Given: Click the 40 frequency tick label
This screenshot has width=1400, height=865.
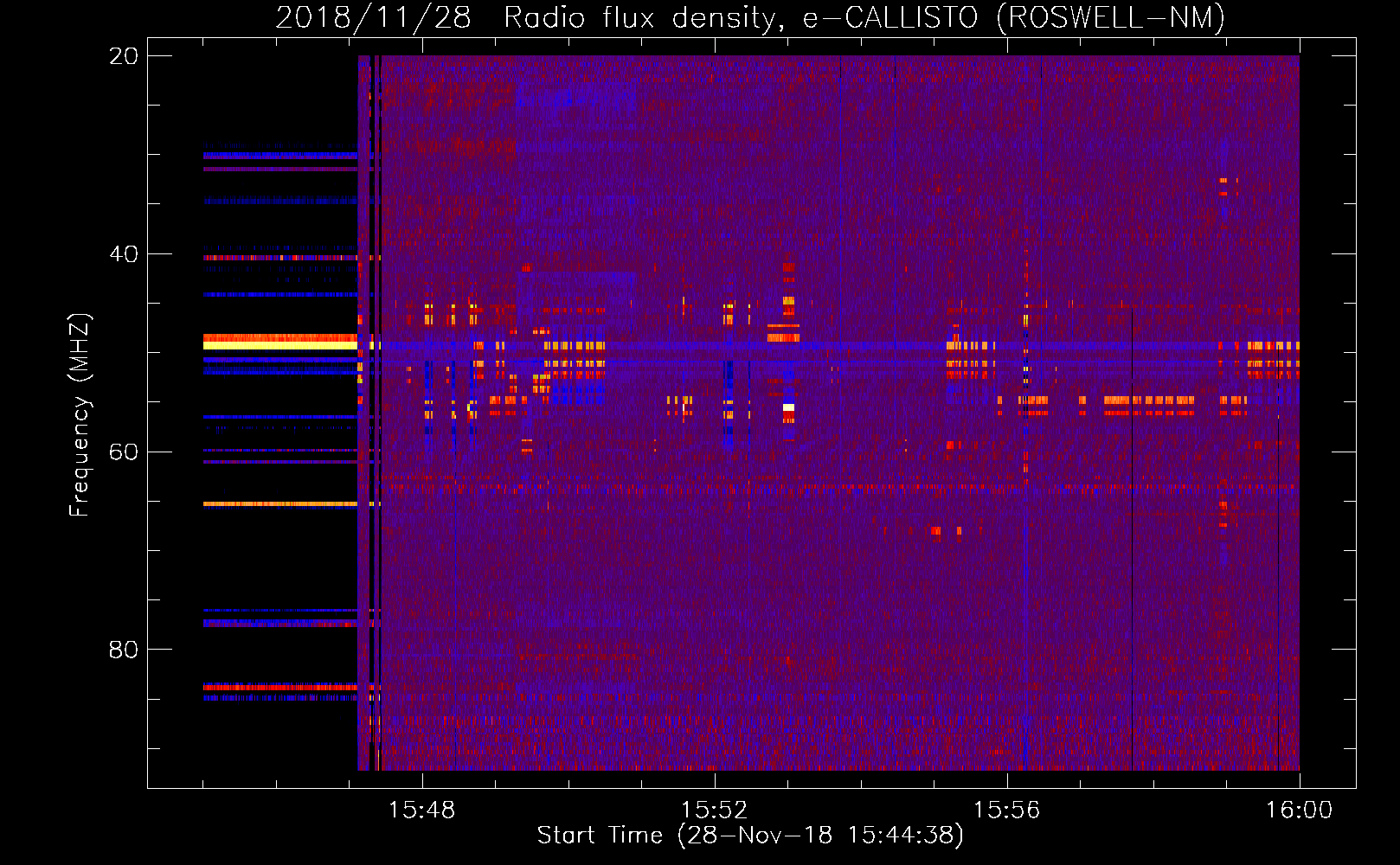Looking at the screenshot, I should [x=124, y=254].
